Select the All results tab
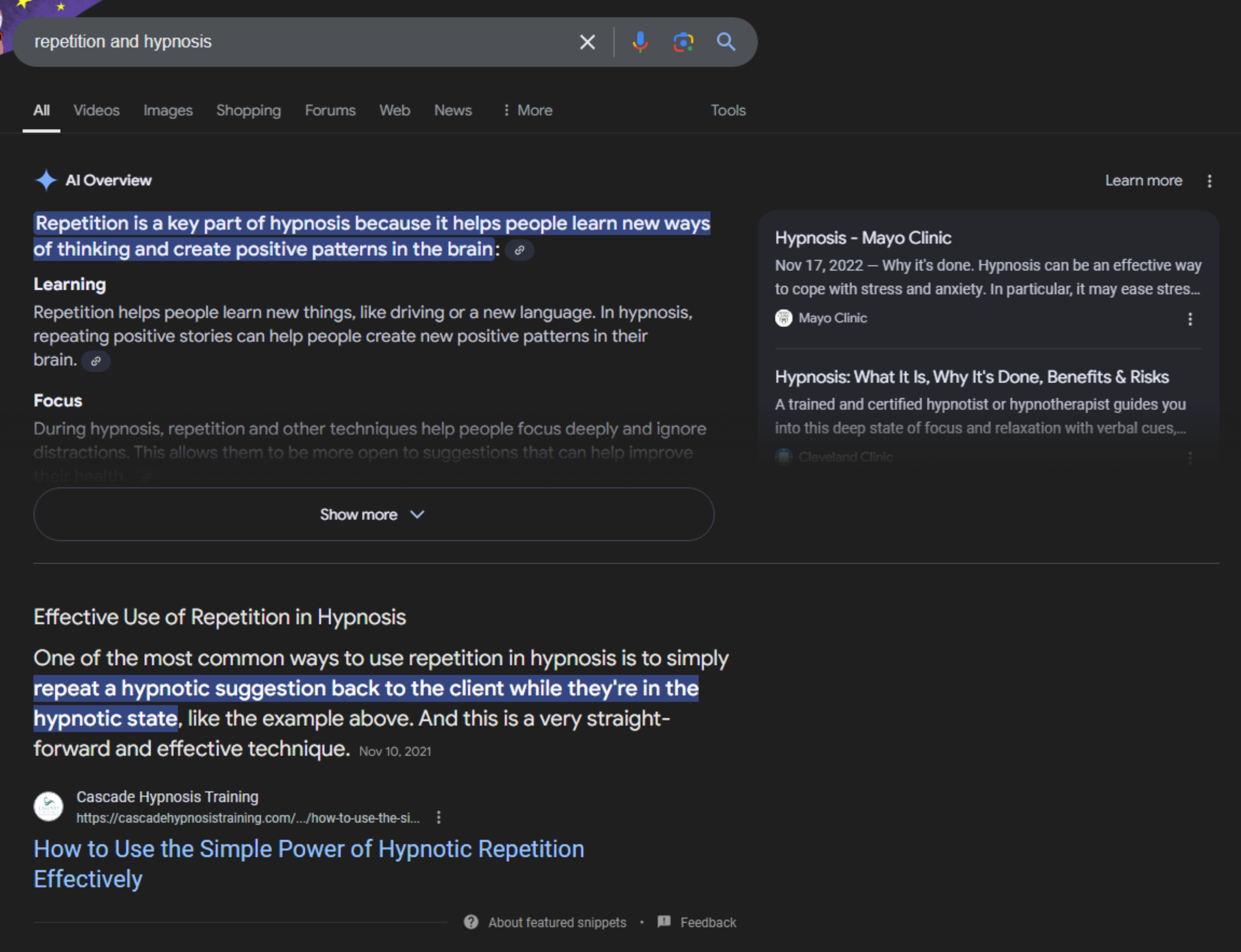The image size is (1241, 952). click(41, 110)
